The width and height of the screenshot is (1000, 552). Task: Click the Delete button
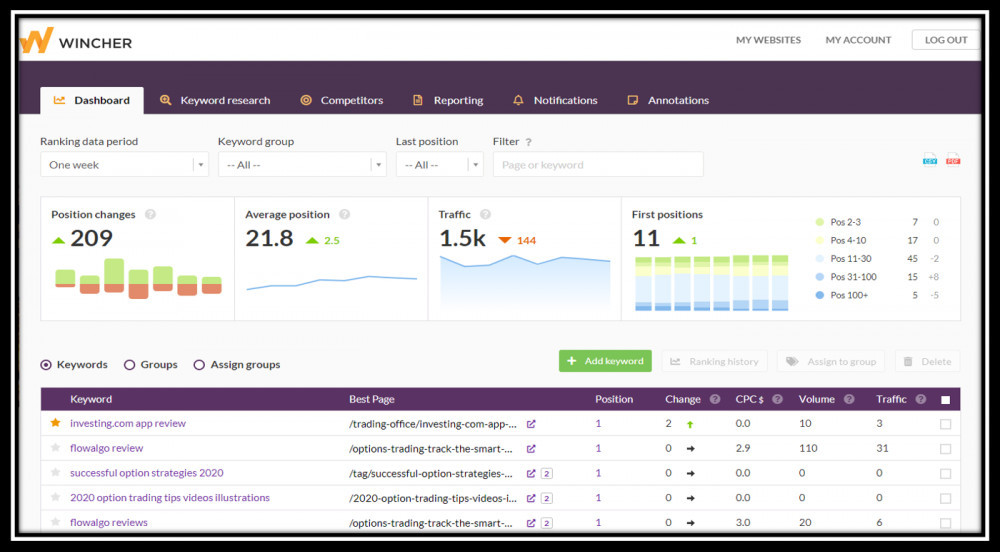927,361
